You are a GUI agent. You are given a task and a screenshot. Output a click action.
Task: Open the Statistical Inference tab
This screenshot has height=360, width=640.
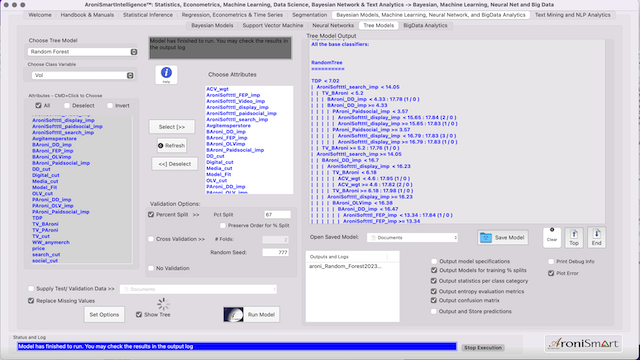click(x=148, y=15)
